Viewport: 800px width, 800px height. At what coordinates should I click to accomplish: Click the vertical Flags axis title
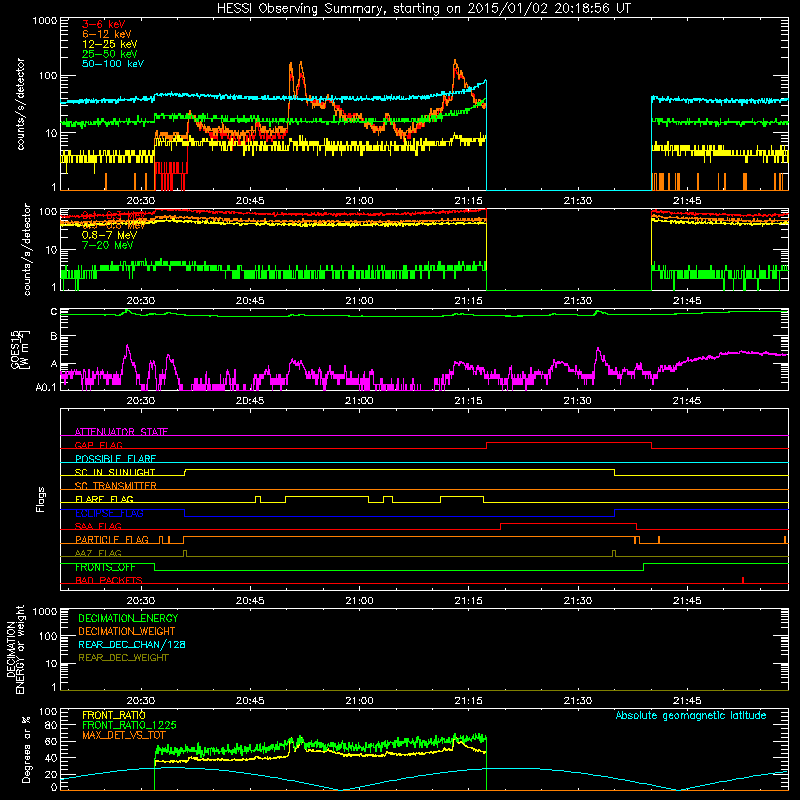41,499
